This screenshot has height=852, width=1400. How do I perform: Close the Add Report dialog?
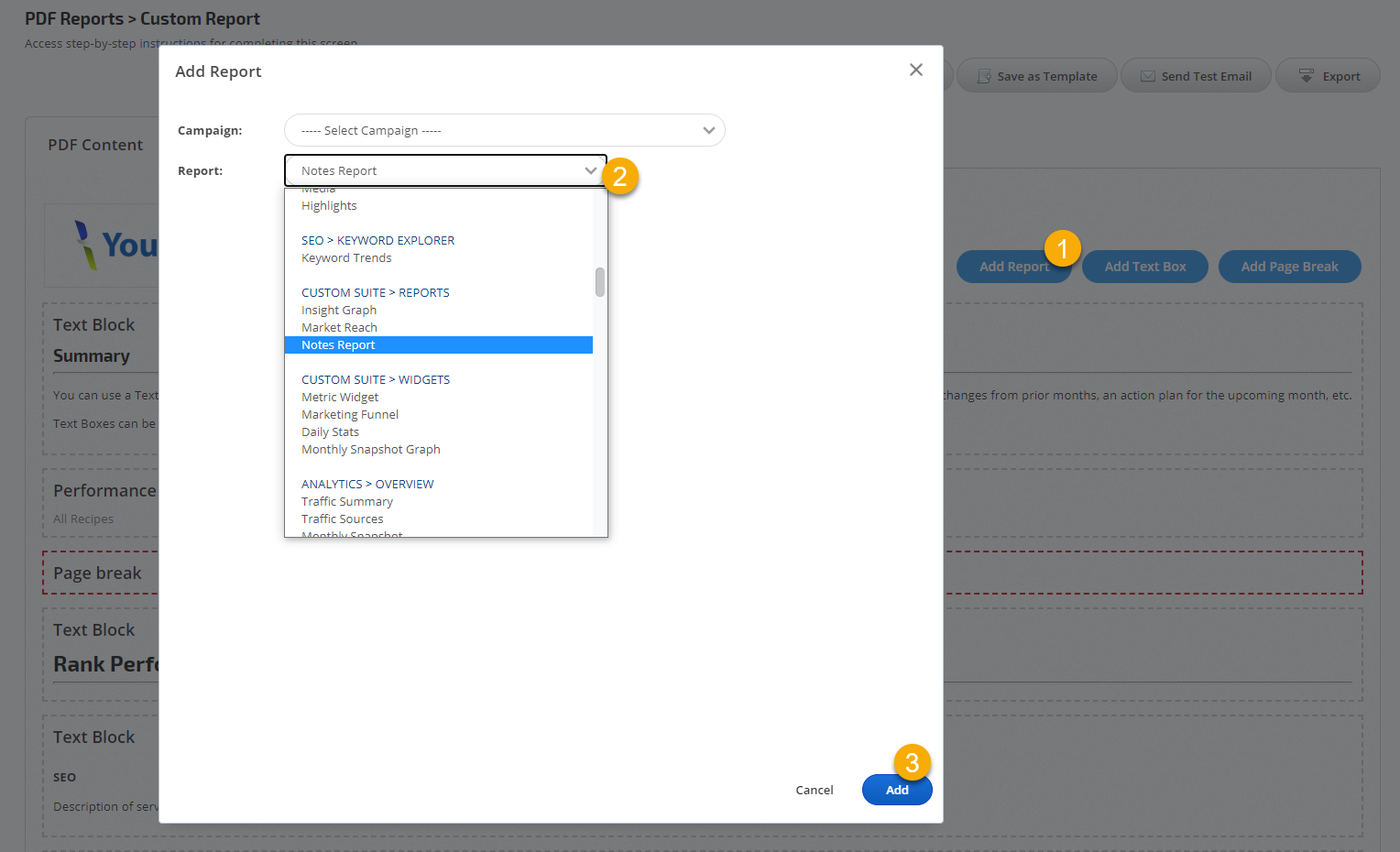[915, 71]
